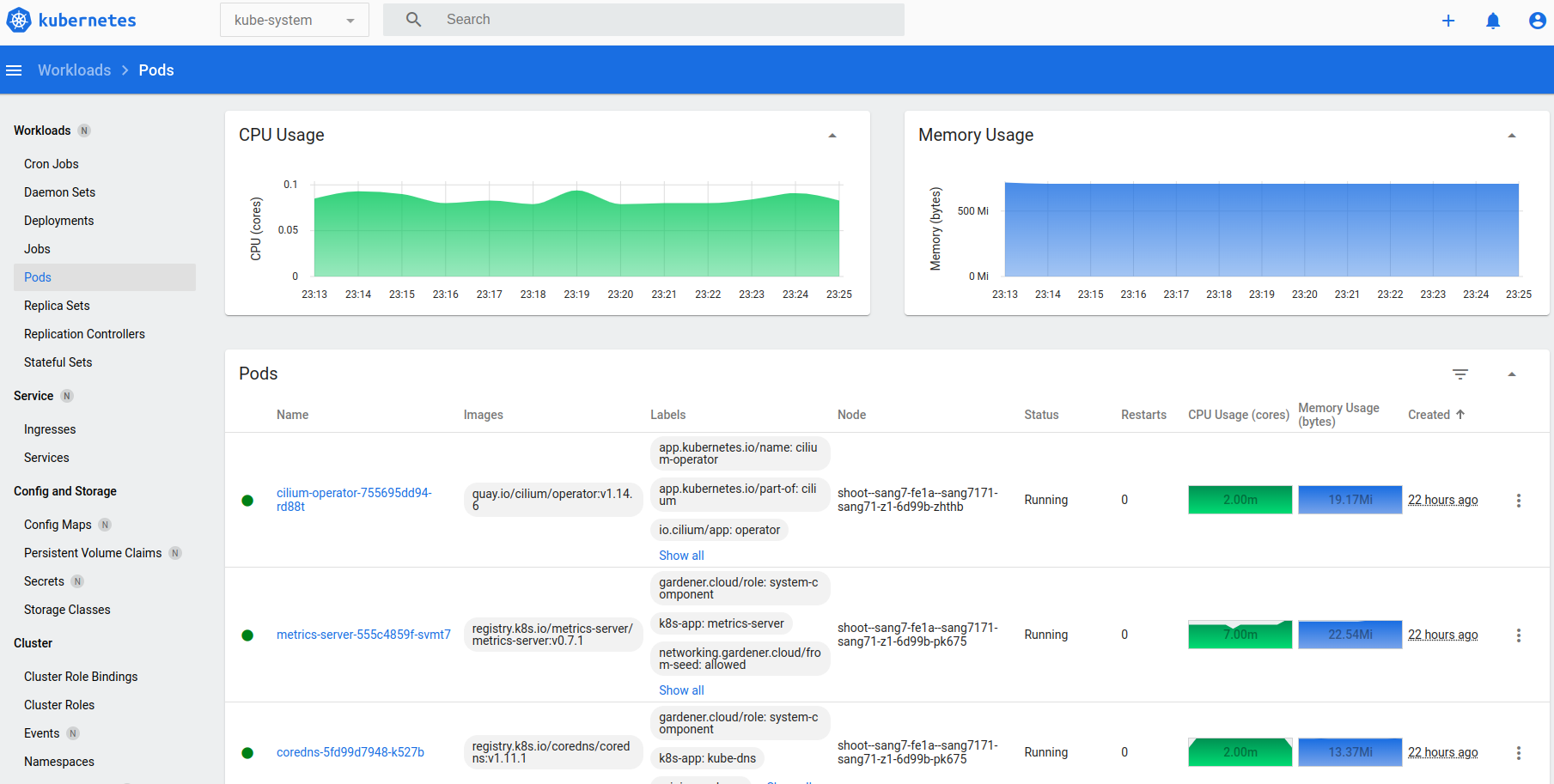
Task: Click the N badge beside Service
Action: (67, 396)
